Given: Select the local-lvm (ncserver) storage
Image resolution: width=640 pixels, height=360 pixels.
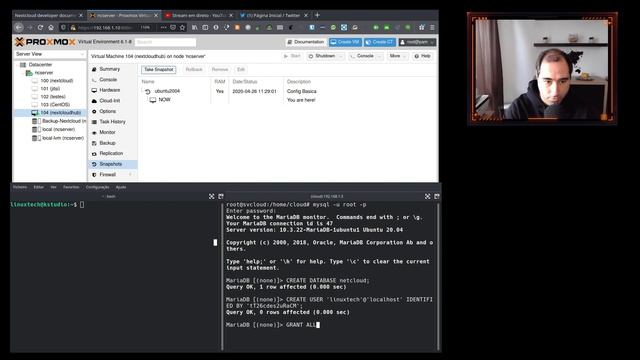Looking at the screenshot, I should point(63,138).
